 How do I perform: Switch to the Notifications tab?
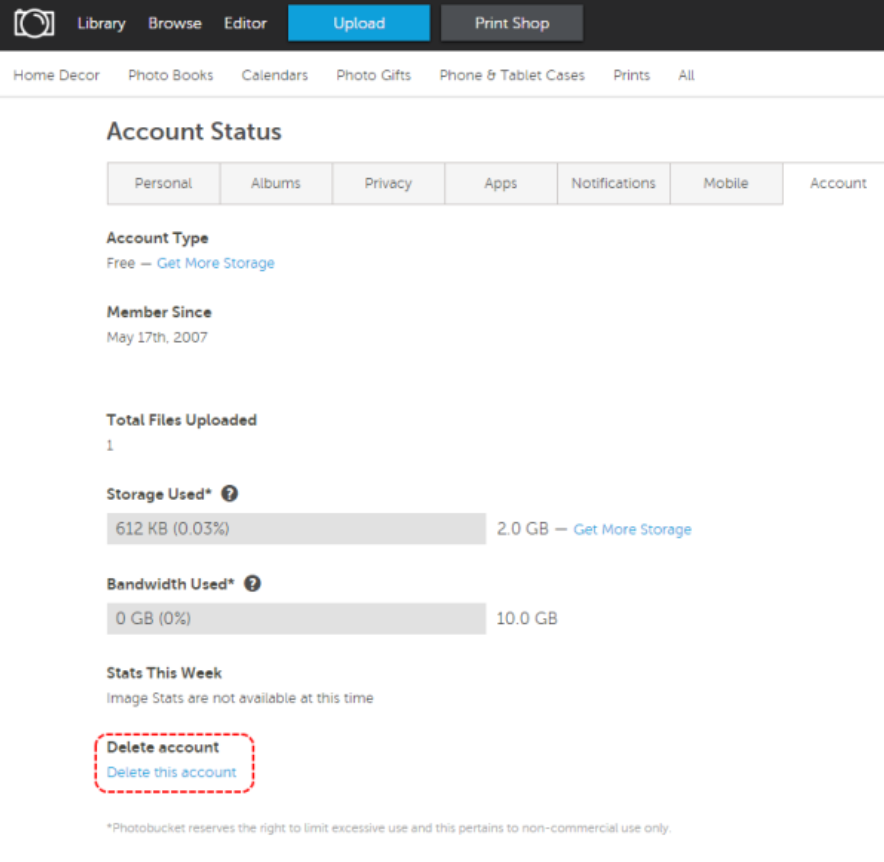click(x=613, y=183)
